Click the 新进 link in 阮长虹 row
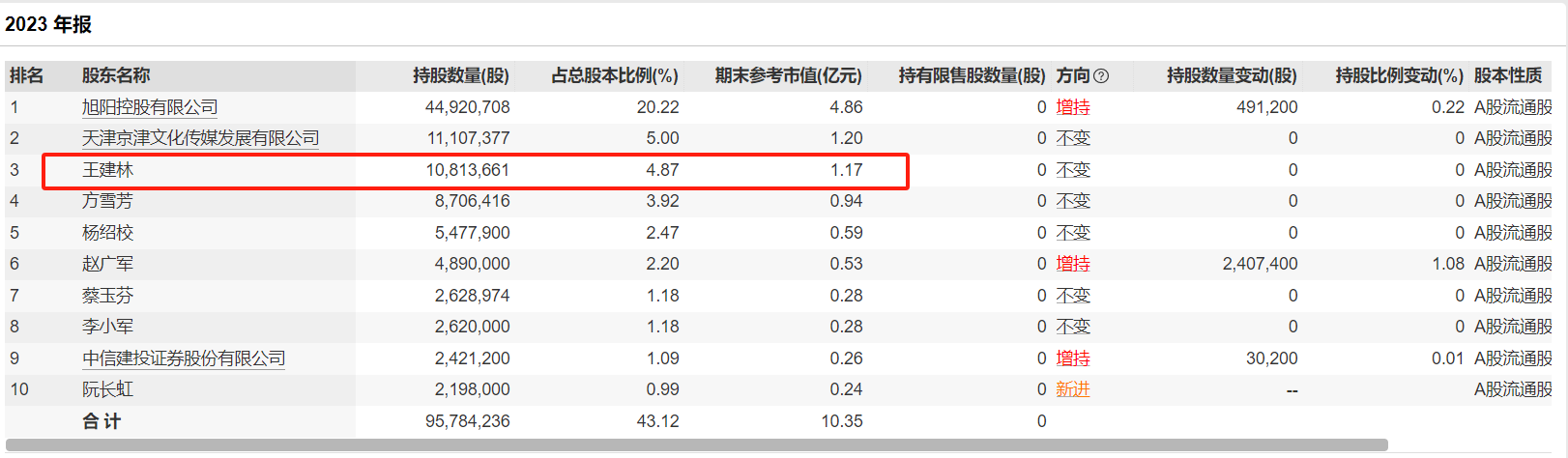The width and height of the screenshot is (1568, 458). click(1073, 389)
